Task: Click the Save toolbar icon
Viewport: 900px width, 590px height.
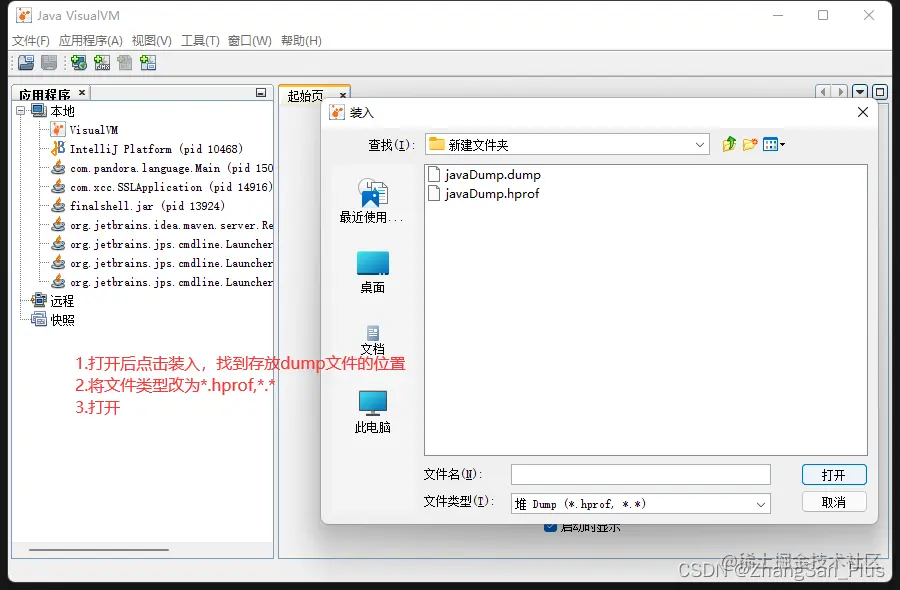Action: (x=49, y=63)
